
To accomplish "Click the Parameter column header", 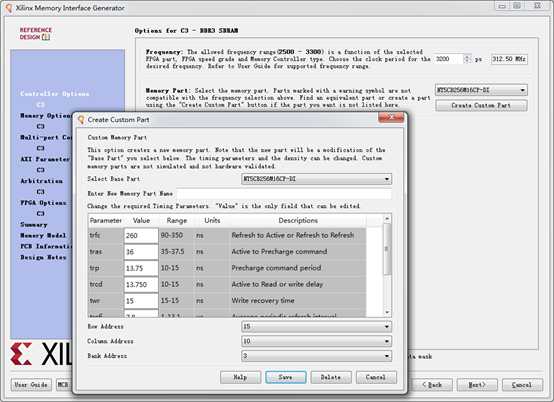I will pyautogui.click(x=106, y=220).
